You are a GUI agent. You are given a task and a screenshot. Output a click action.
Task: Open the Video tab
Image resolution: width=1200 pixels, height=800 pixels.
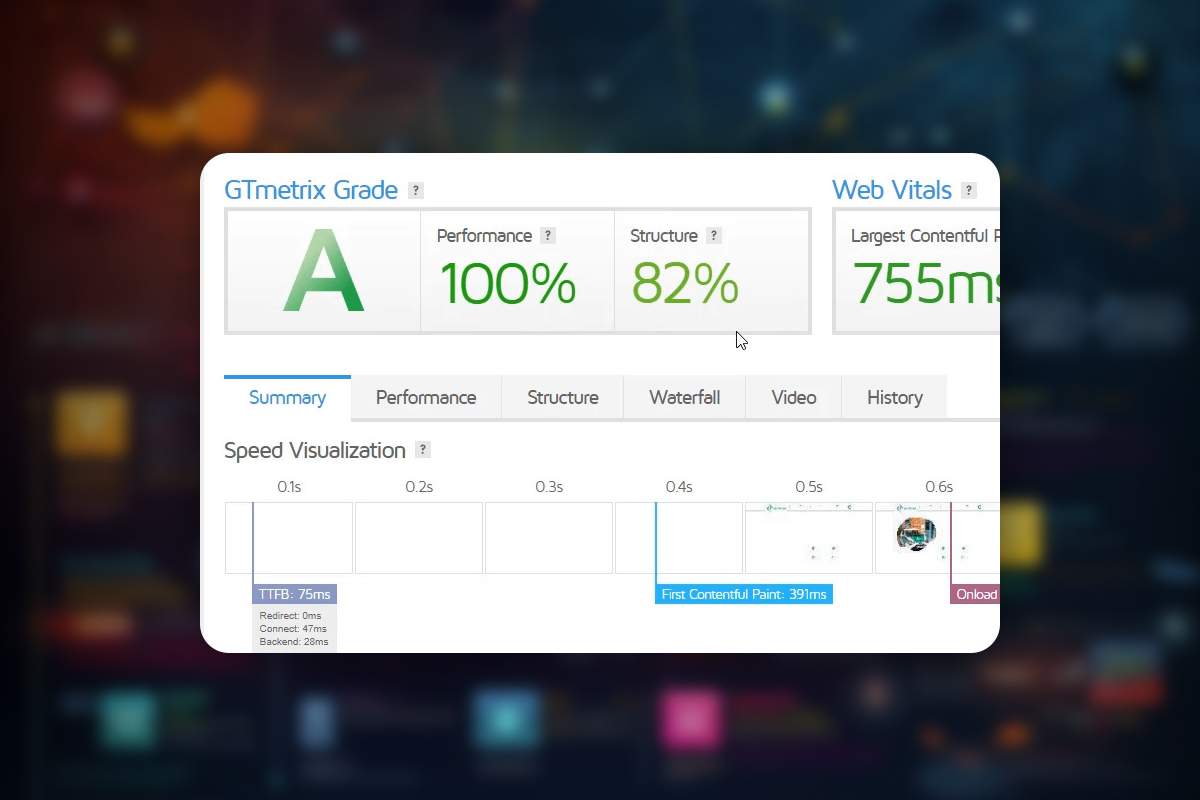(794, 397)
